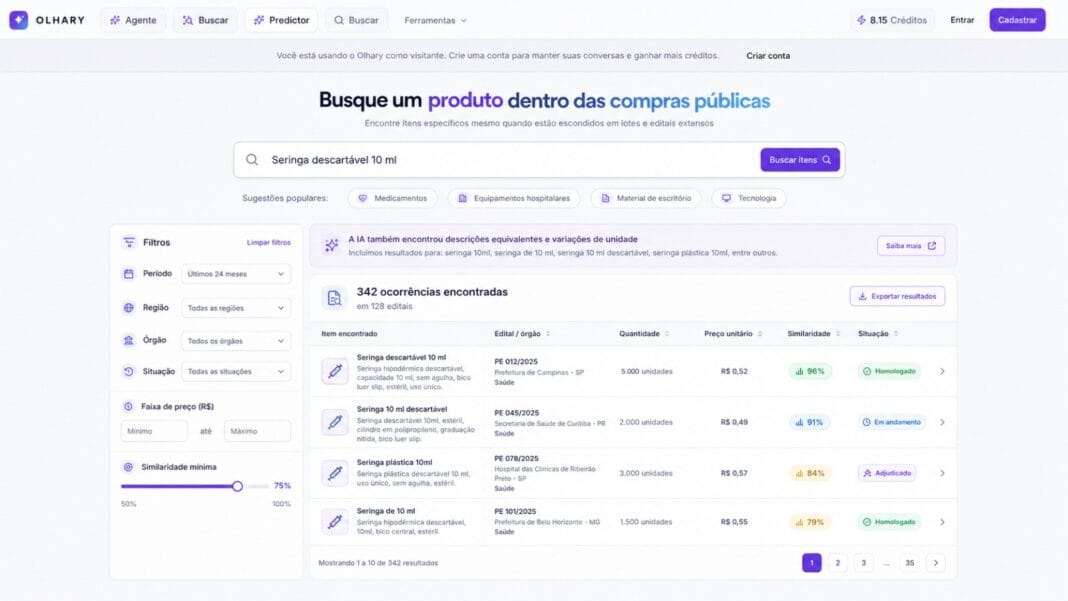Sort by Situação column
1068x601 pixels.
(878, 334)
